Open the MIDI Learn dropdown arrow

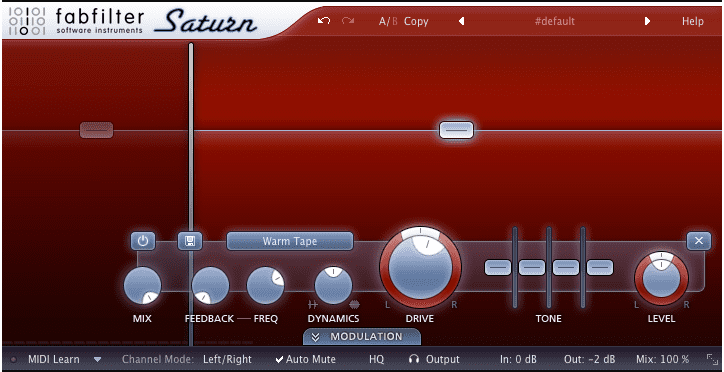click(x=97, y=359)
